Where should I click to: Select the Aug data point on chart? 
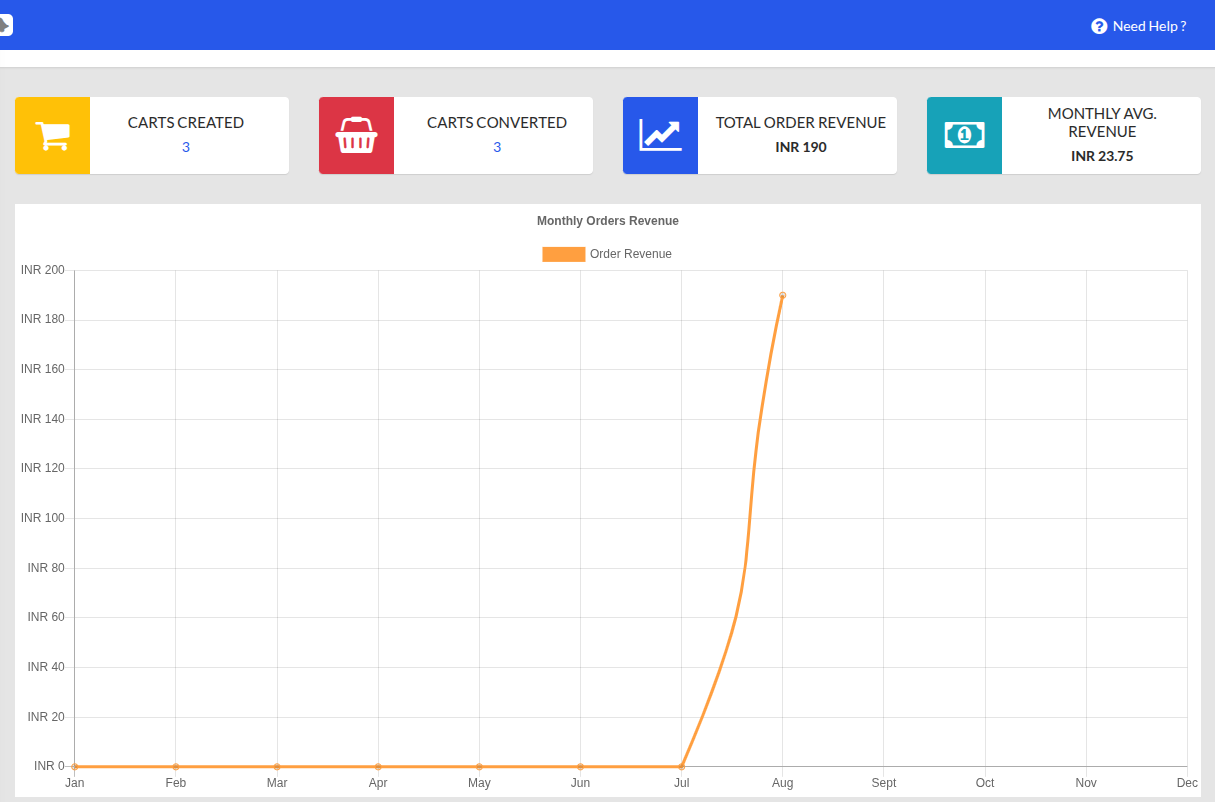tap(782, 295)
